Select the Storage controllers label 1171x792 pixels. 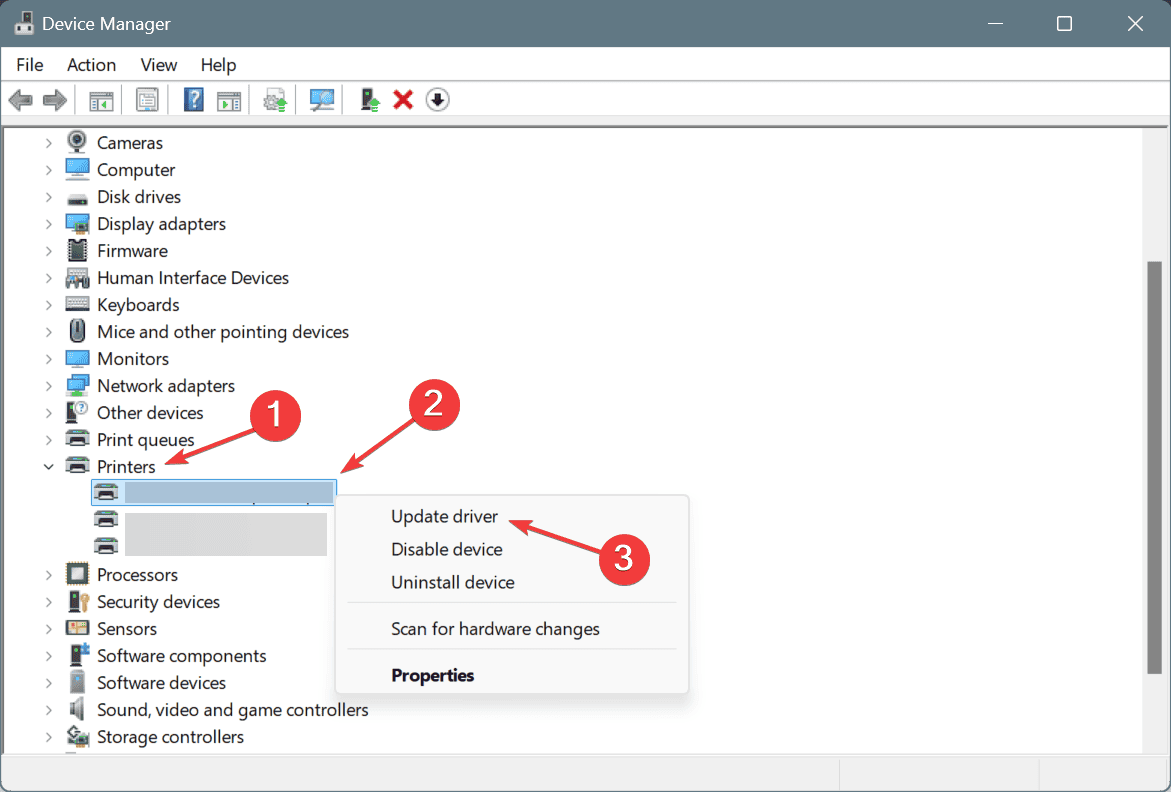pyautogui.click(x=170, y=737)
